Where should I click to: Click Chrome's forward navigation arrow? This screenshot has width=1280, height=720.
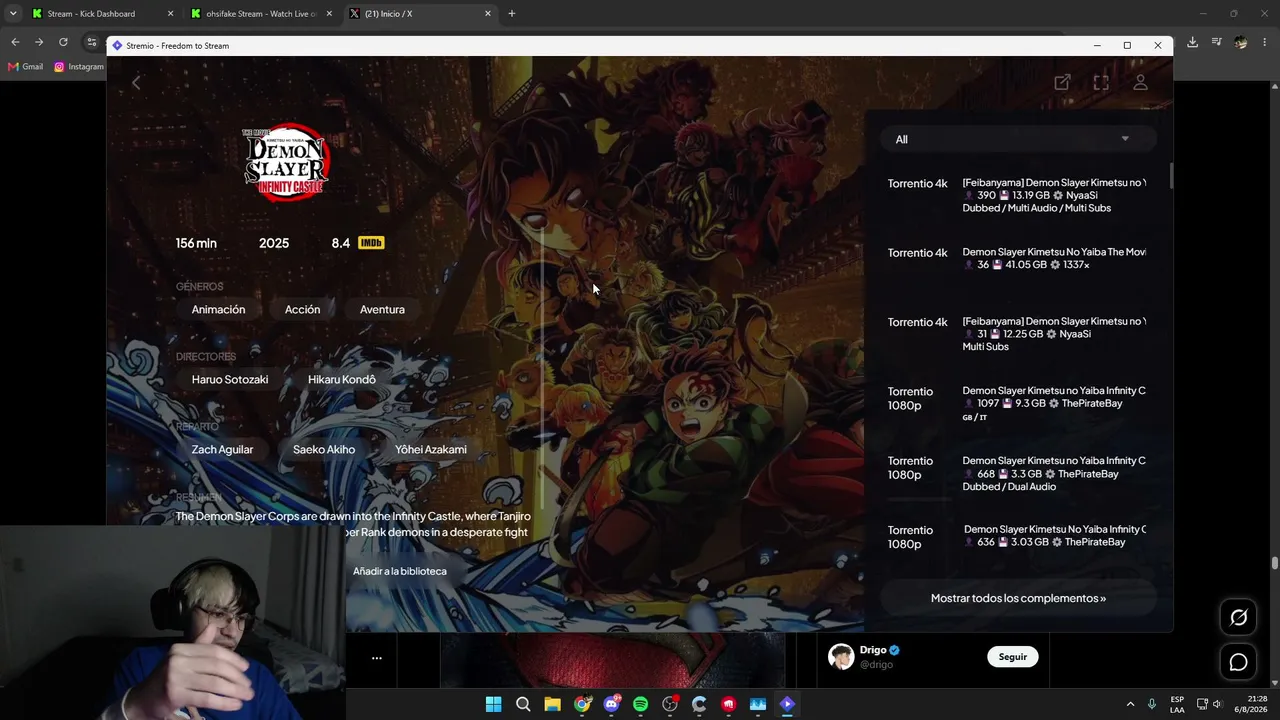39,42
